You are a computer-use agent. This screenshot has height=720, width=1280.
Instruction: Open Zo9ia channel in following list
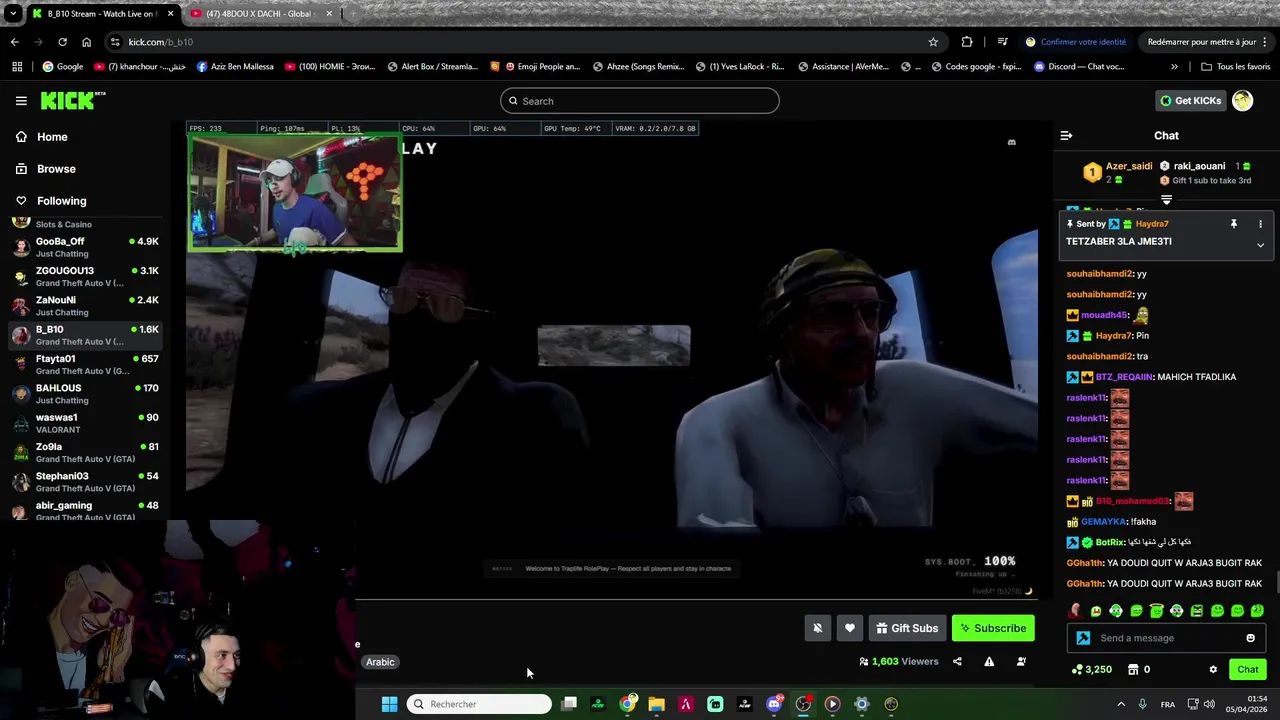tap(85, 452)
